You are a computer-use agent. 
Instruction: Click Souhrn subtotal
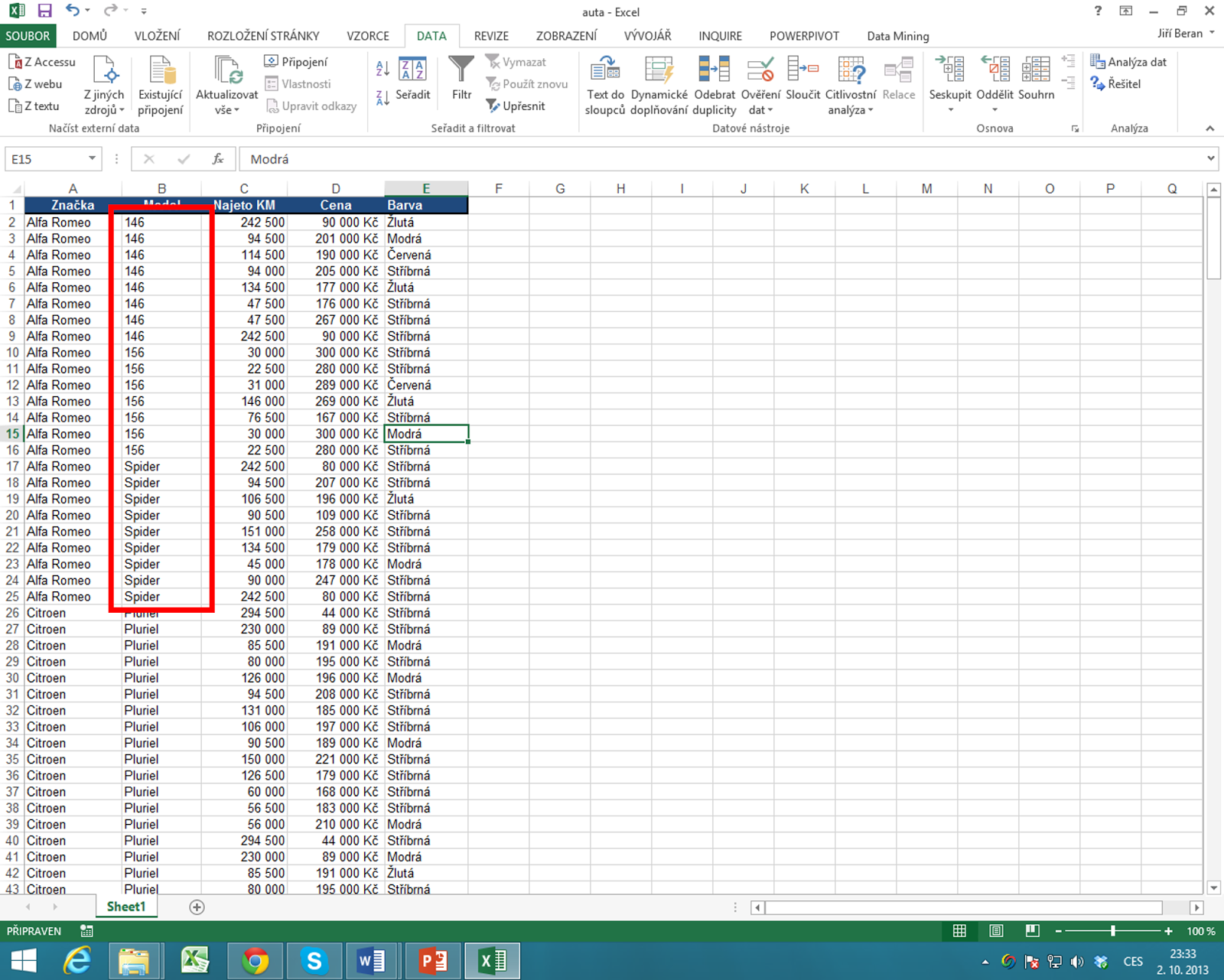[x=1036, y=79]
